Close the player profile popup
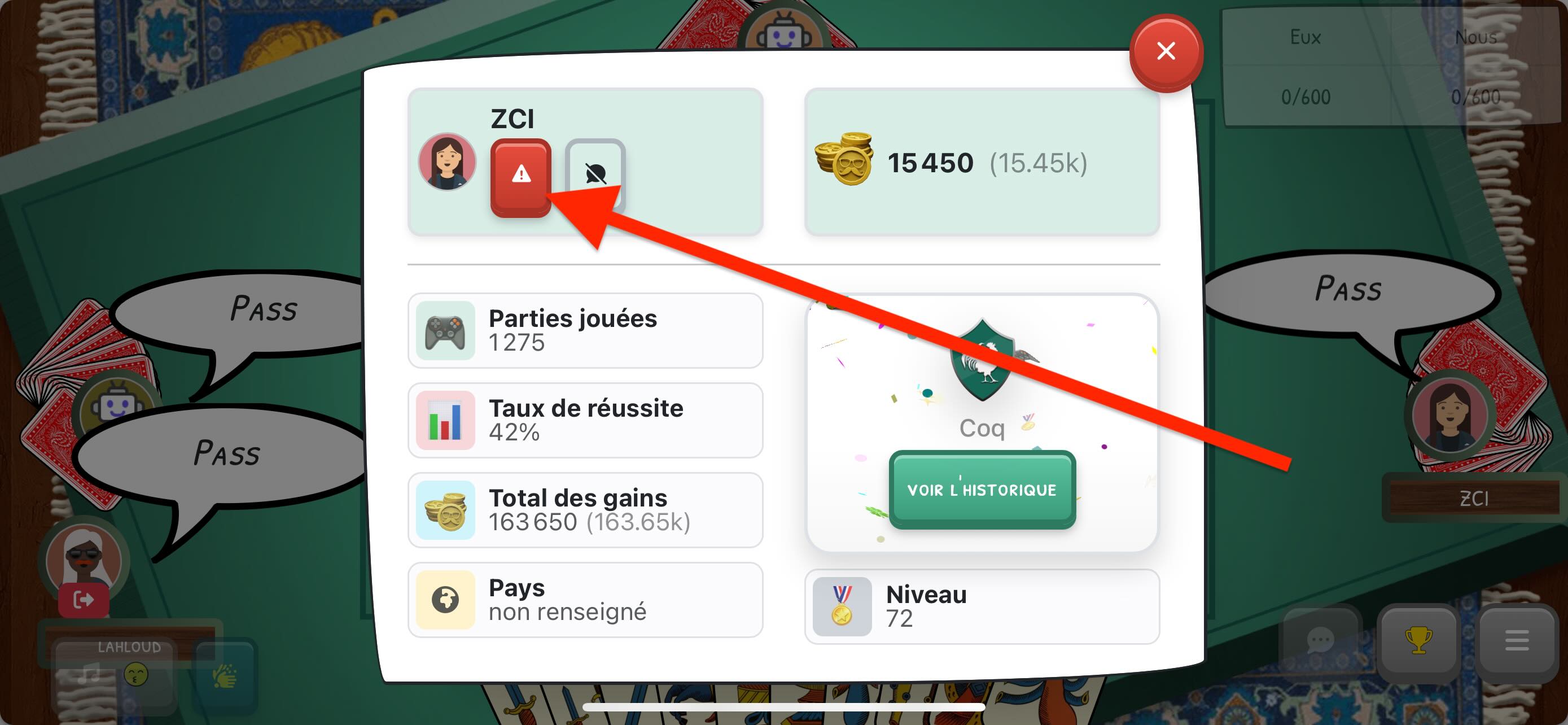The image size is (1568, 725). 1166,52
